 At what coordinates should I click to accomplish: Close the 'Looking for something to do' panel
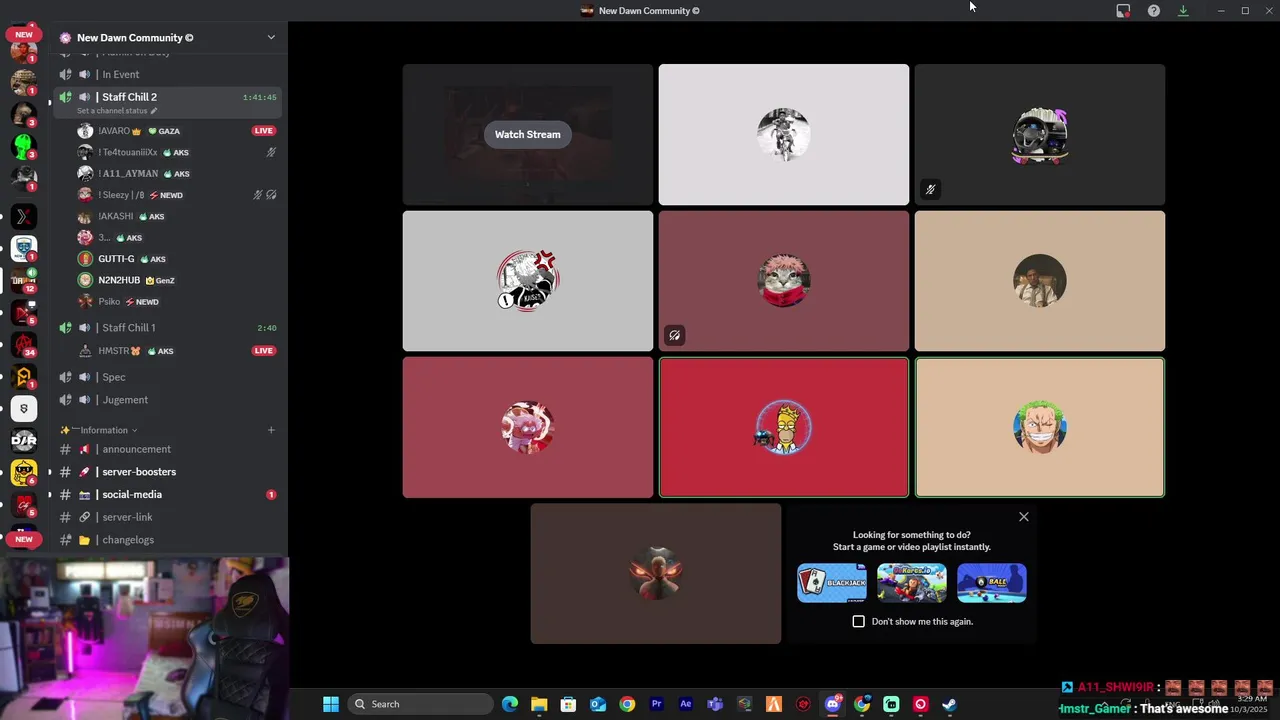1023,517
